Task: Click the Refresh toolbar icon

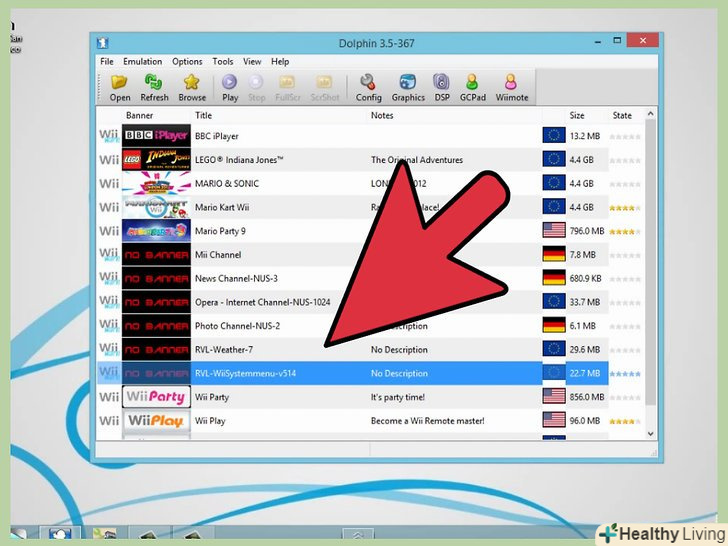Action: tap(154, 82)
